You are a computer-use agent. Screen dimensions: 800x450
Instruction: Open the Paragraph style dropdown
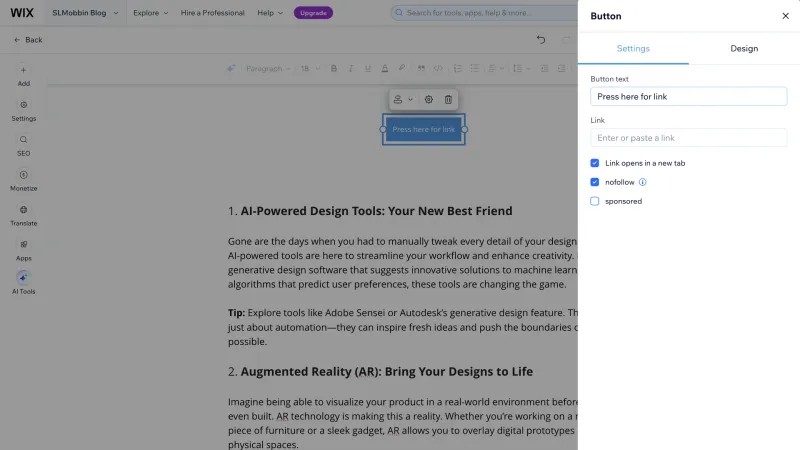(268, 68)
